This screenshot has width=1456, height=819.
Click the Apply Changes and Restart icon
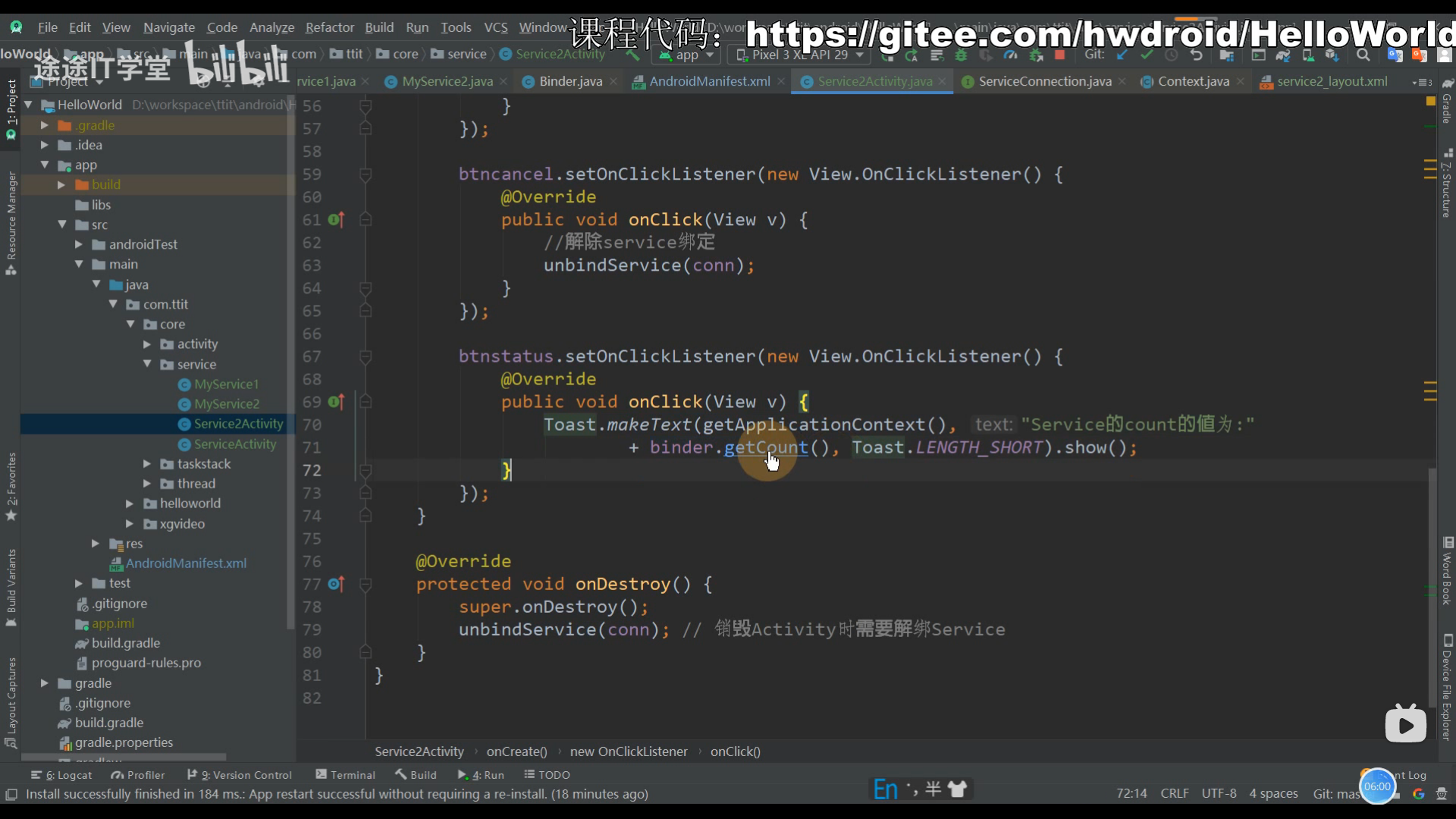click(x=912, y=55)
